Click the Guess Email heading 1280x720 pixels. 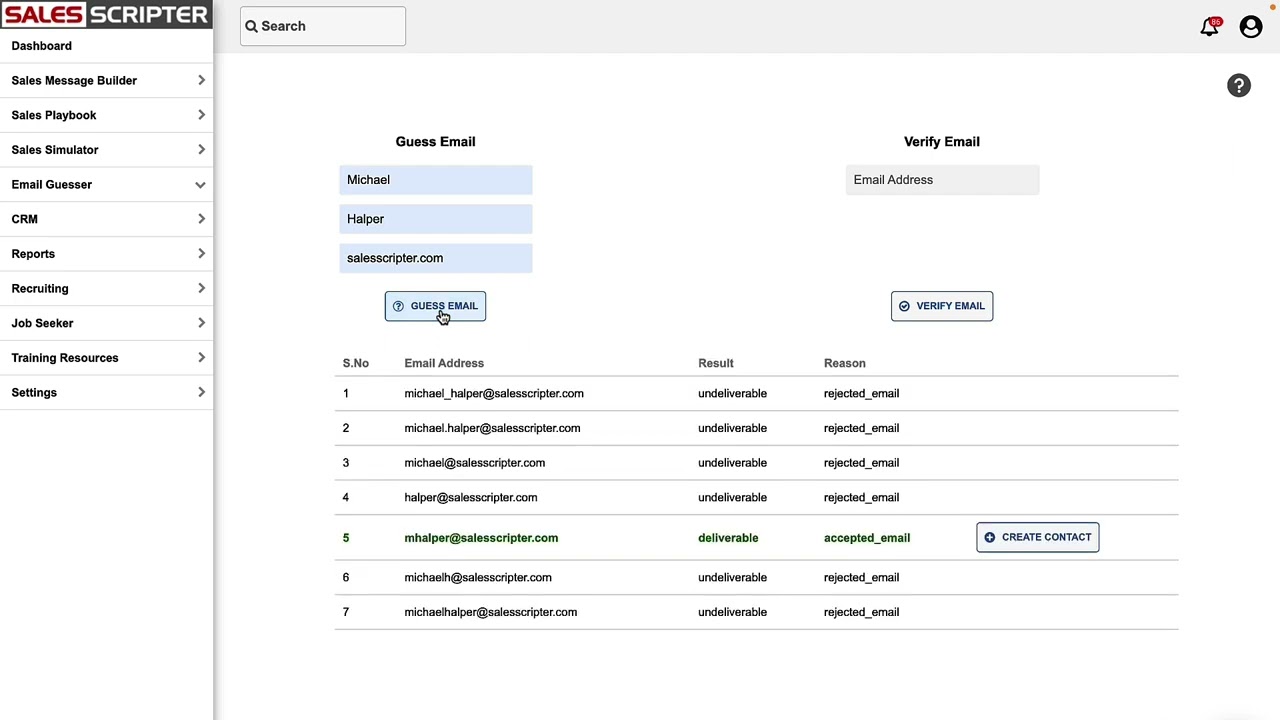point(435,142)
